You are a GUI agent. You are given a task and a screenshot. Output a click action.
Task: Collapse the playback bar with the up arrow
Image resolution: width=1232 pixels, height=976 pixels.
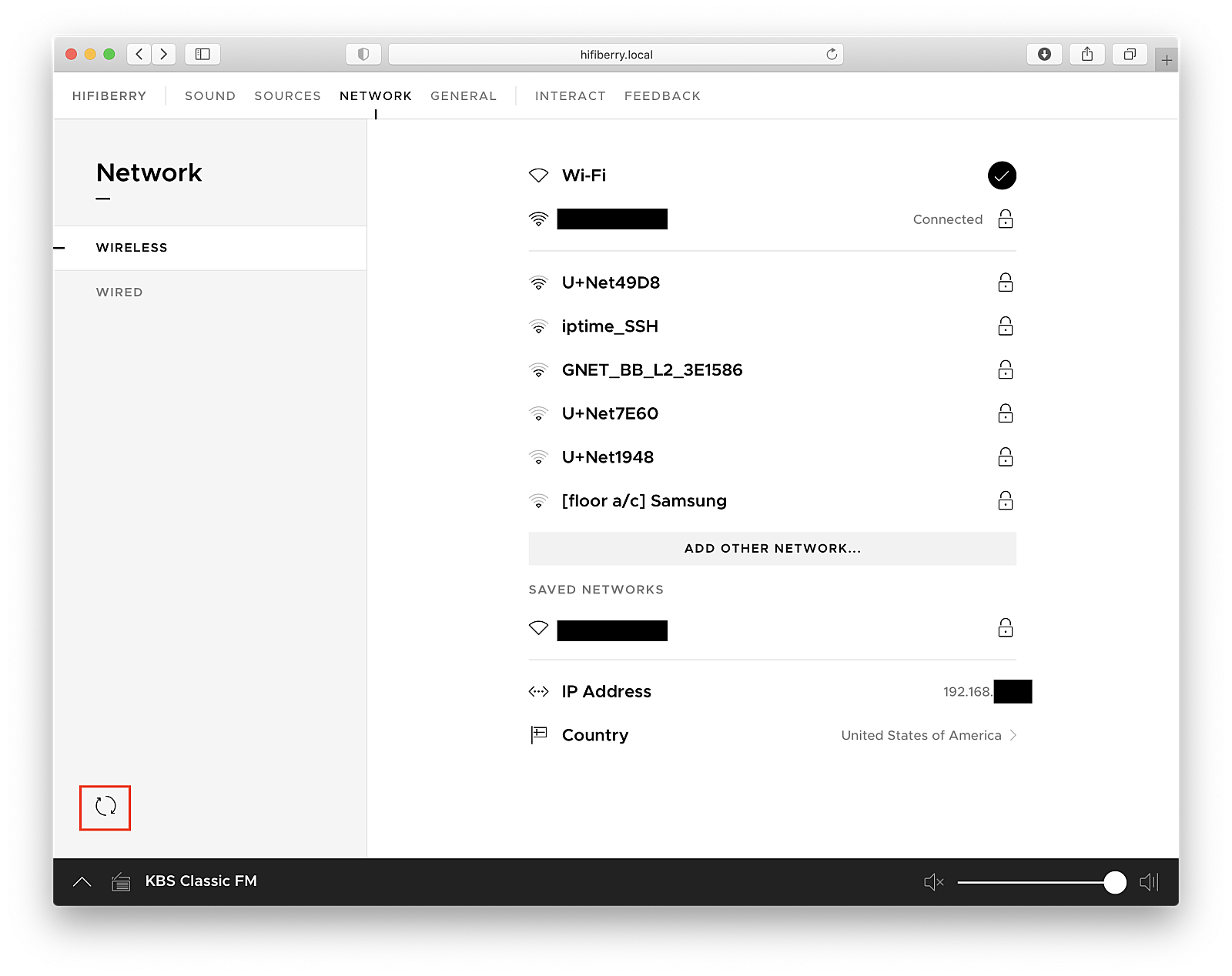pos(82,881)
